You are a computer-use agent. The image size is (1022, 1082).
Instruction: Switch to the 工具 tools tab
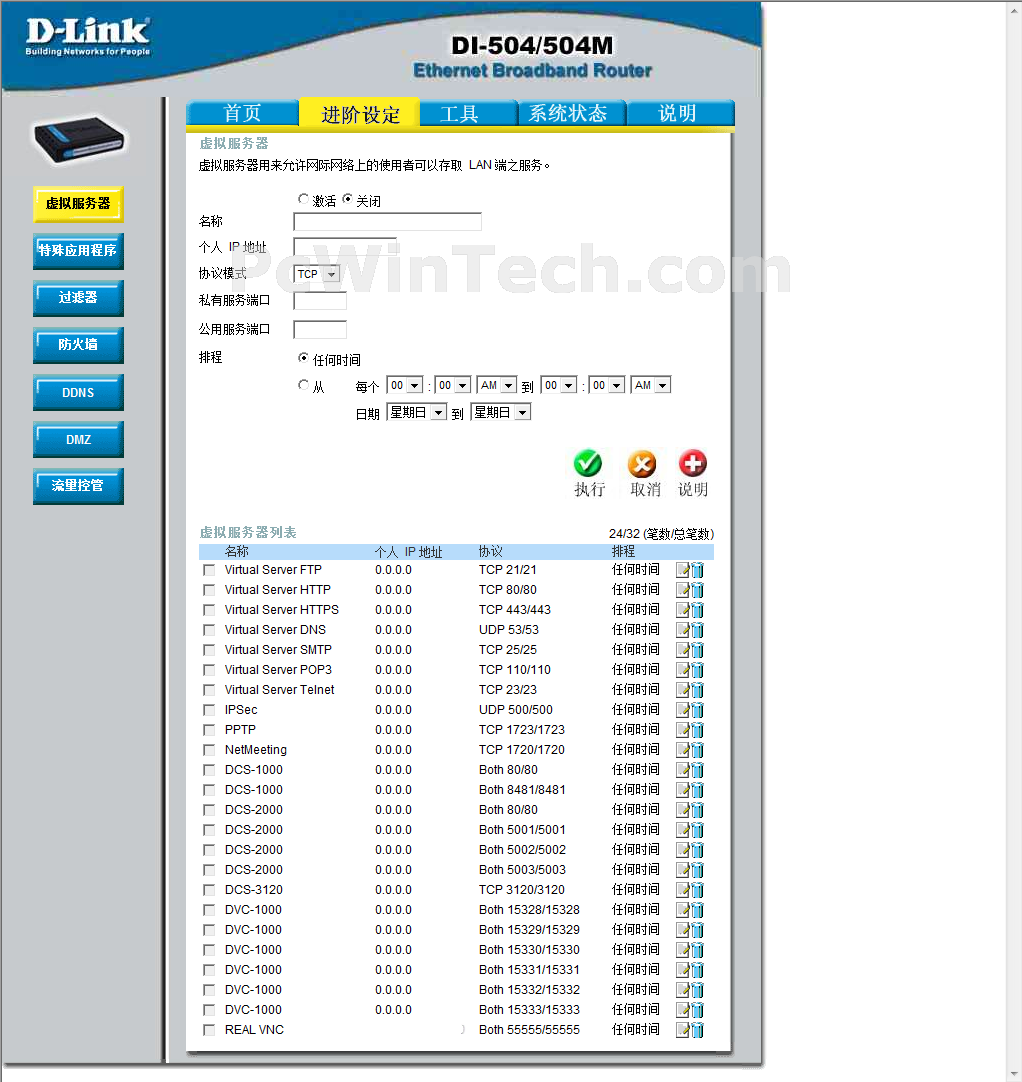click(x=469, y=114)
